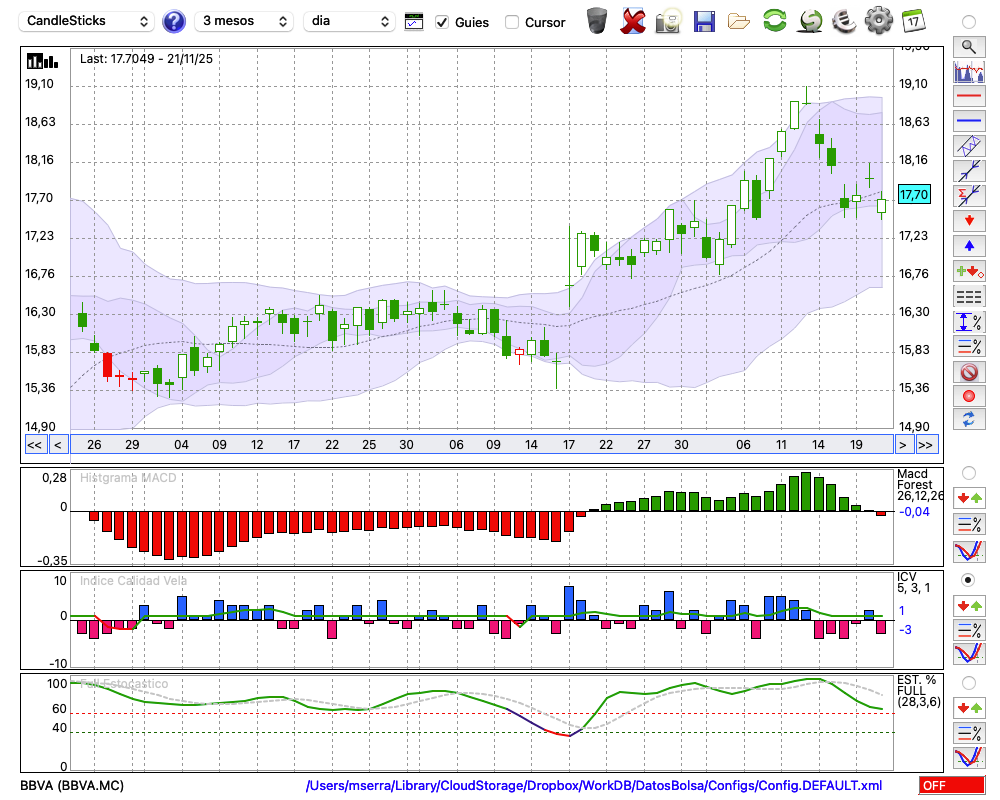This screenshot has width=1000, height=800.
Task: Select the radio button beside Macd Forest panel
Action: [968, 472]
